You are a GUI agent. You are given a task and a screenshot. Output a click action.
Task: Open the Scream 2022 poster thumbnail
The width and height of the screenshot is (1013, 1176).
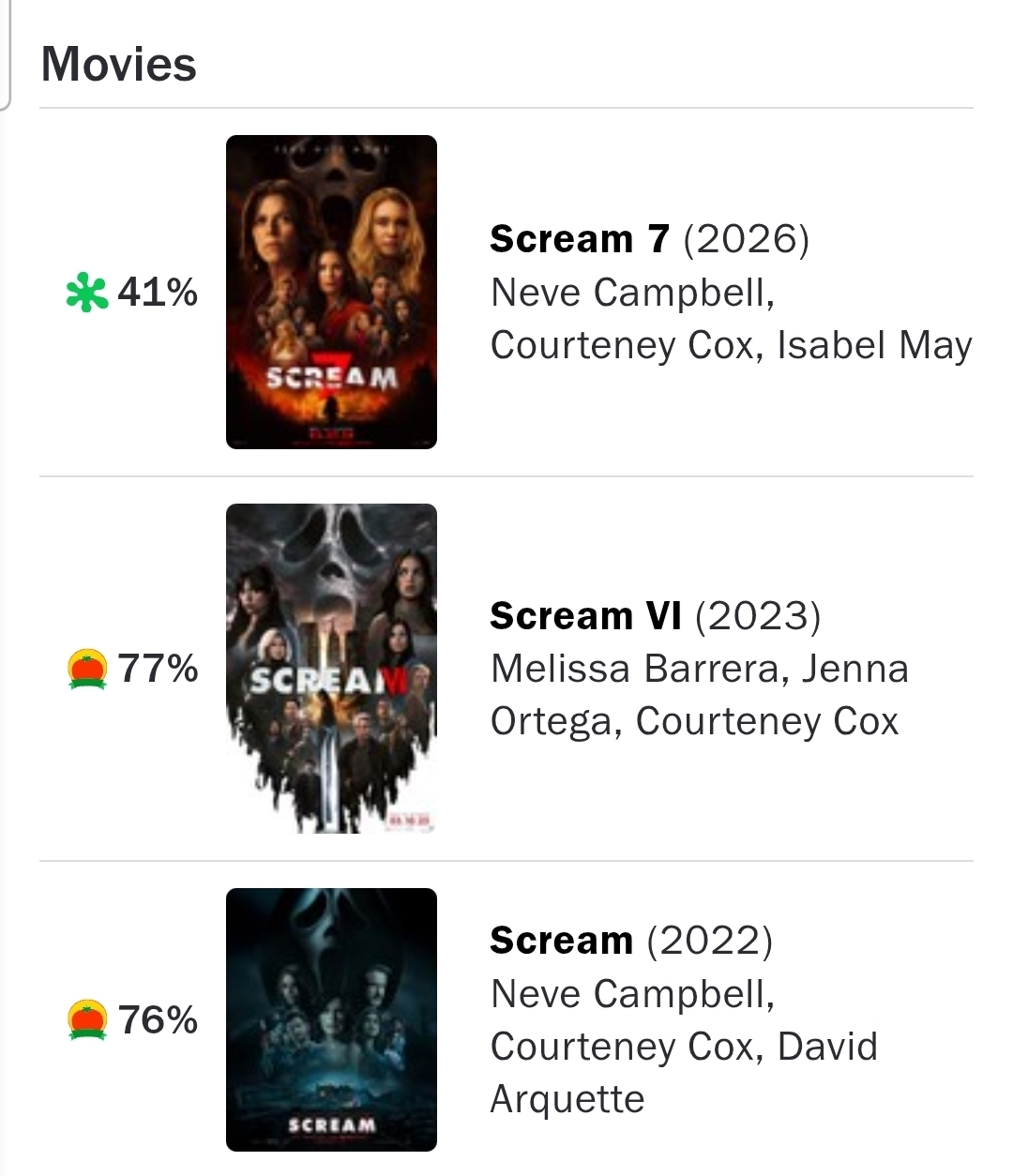pyautogui.click(x=331, y=1019)
